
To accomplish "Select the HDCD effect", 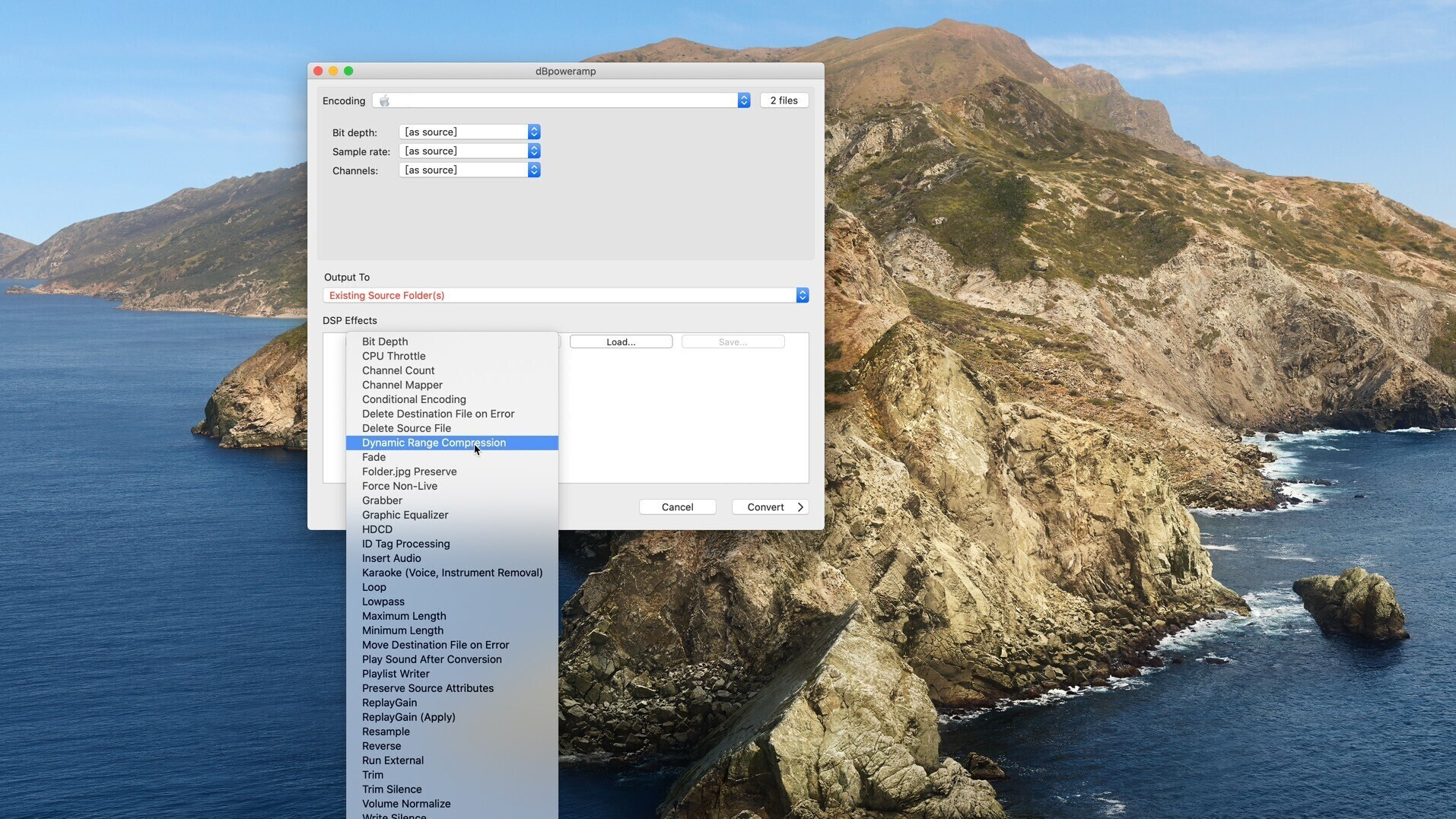I will [452, 529].
